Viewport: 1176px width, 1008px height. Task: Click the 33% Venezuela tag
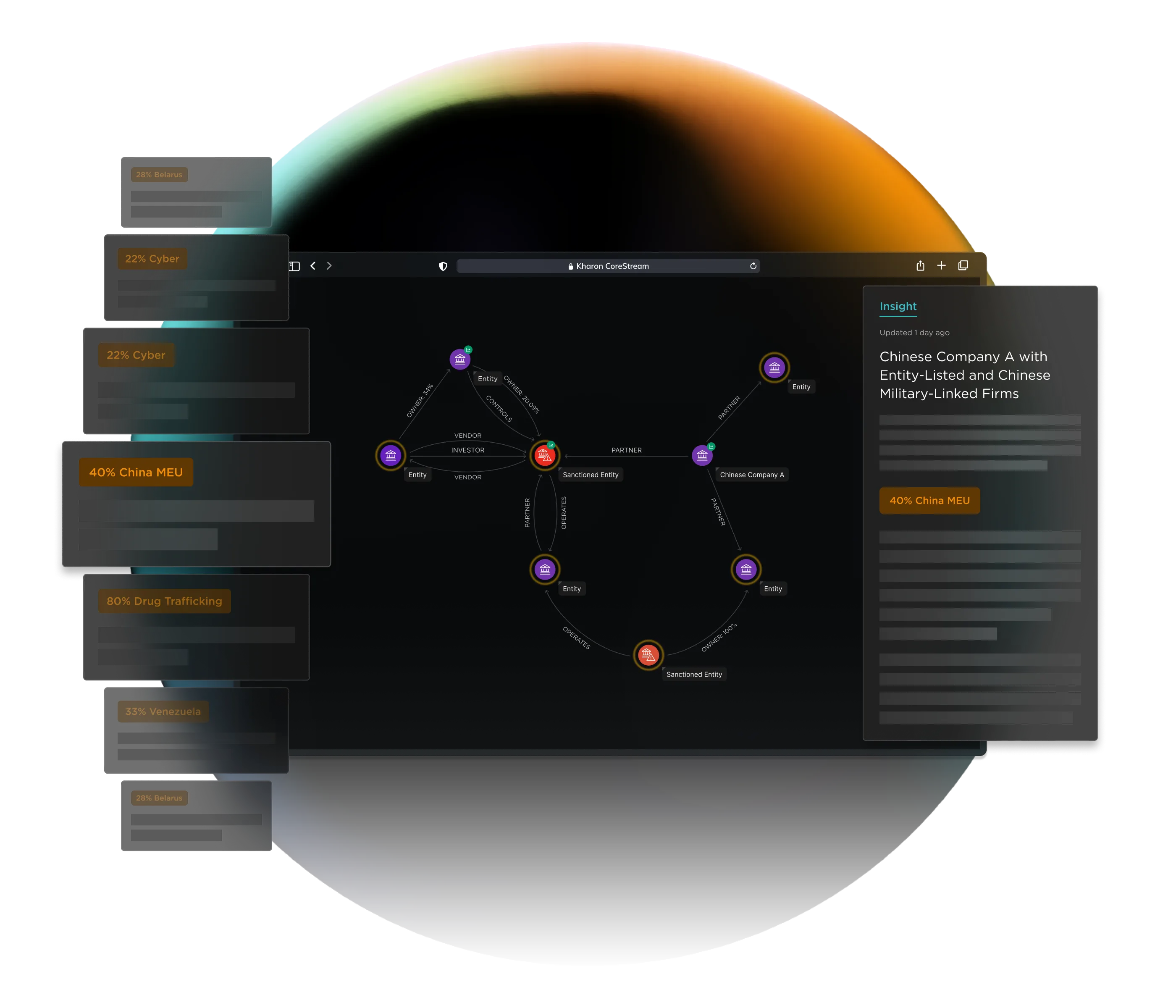(x=163, y=711)
